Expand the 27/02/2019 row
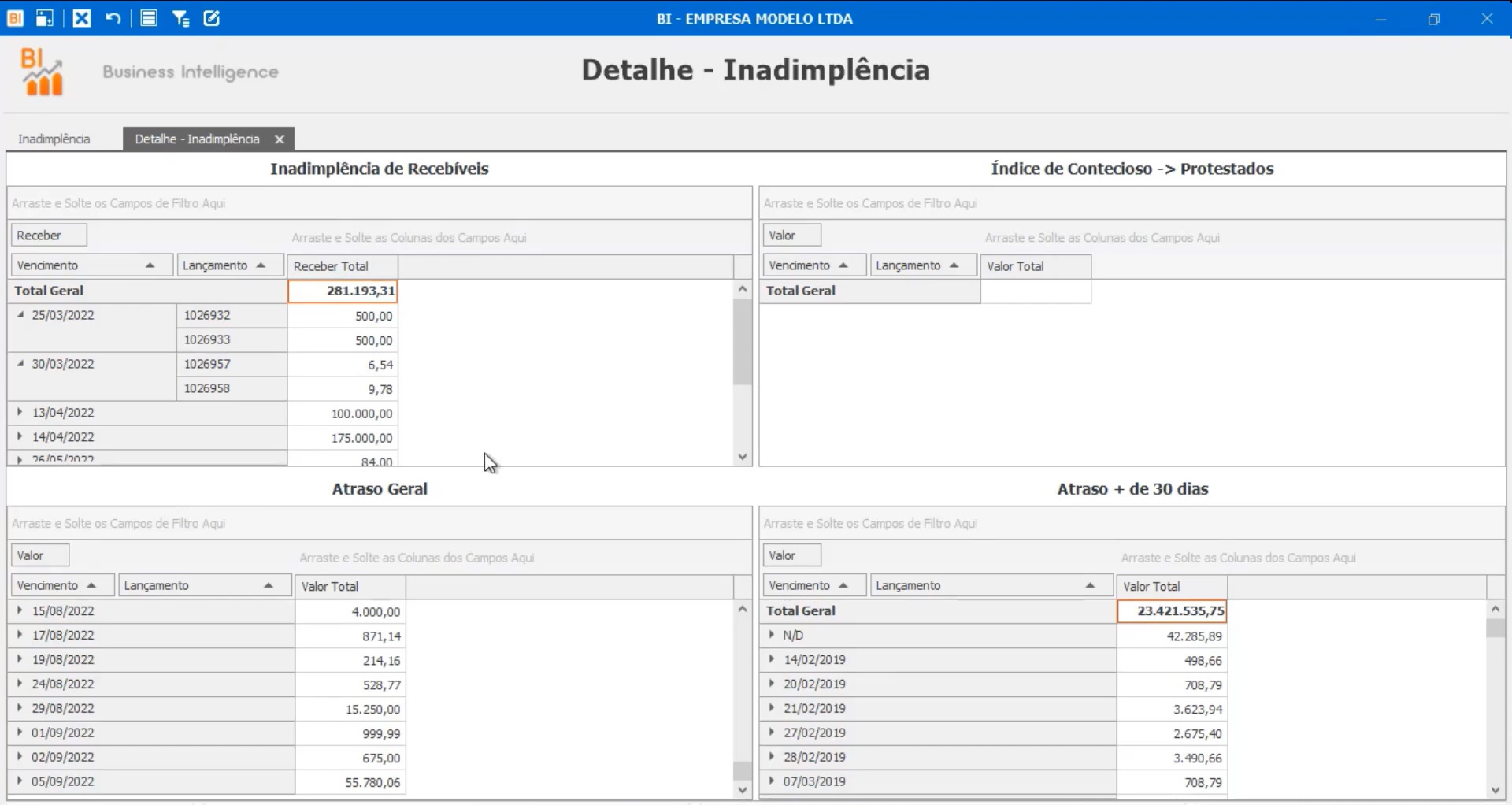Screen dimensions: 1512x805 click(773, 733)
